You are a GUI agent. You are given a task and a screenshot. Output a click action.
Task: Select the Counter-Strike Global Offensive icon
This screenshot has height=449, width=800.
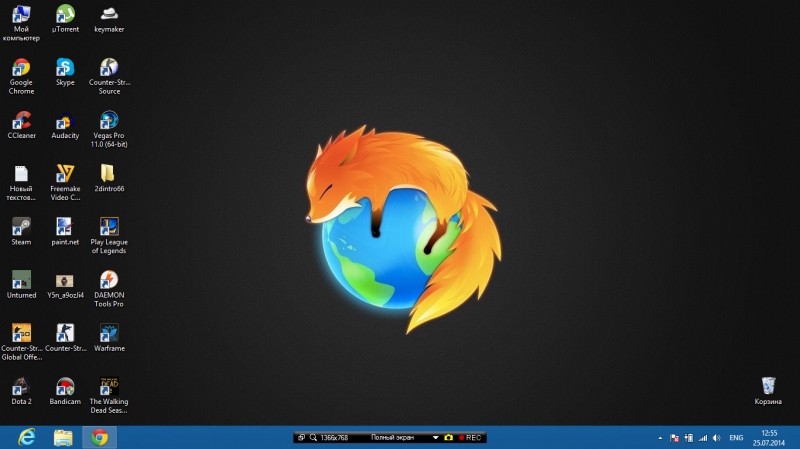21,342
